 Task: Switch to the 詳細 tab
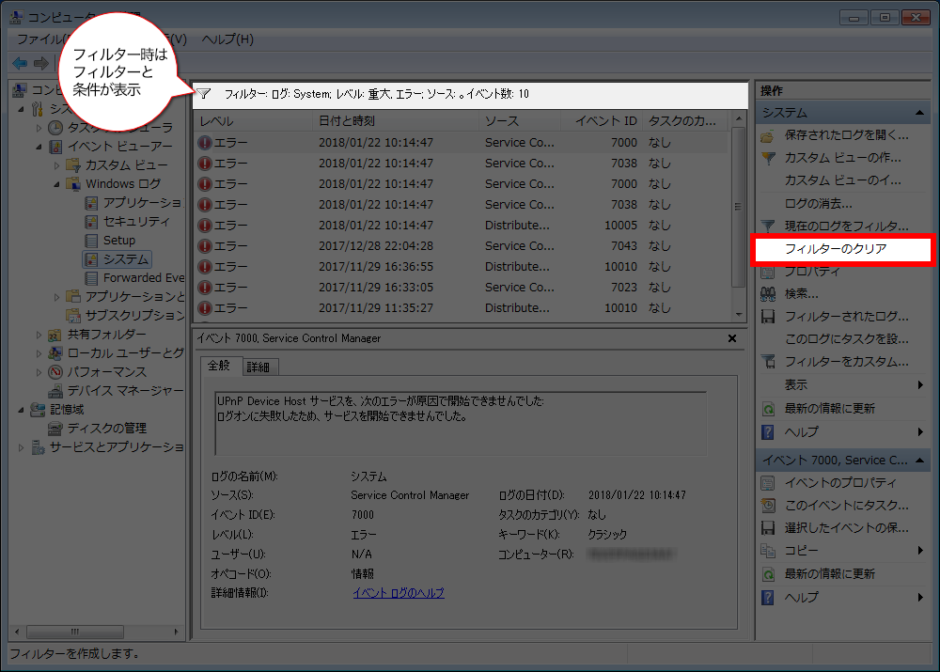pos(258,367)
